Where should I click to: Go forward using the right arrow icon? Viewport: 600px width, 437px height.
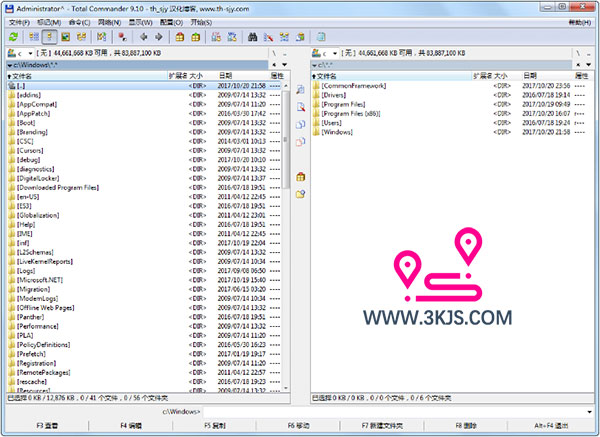(159, 37)
